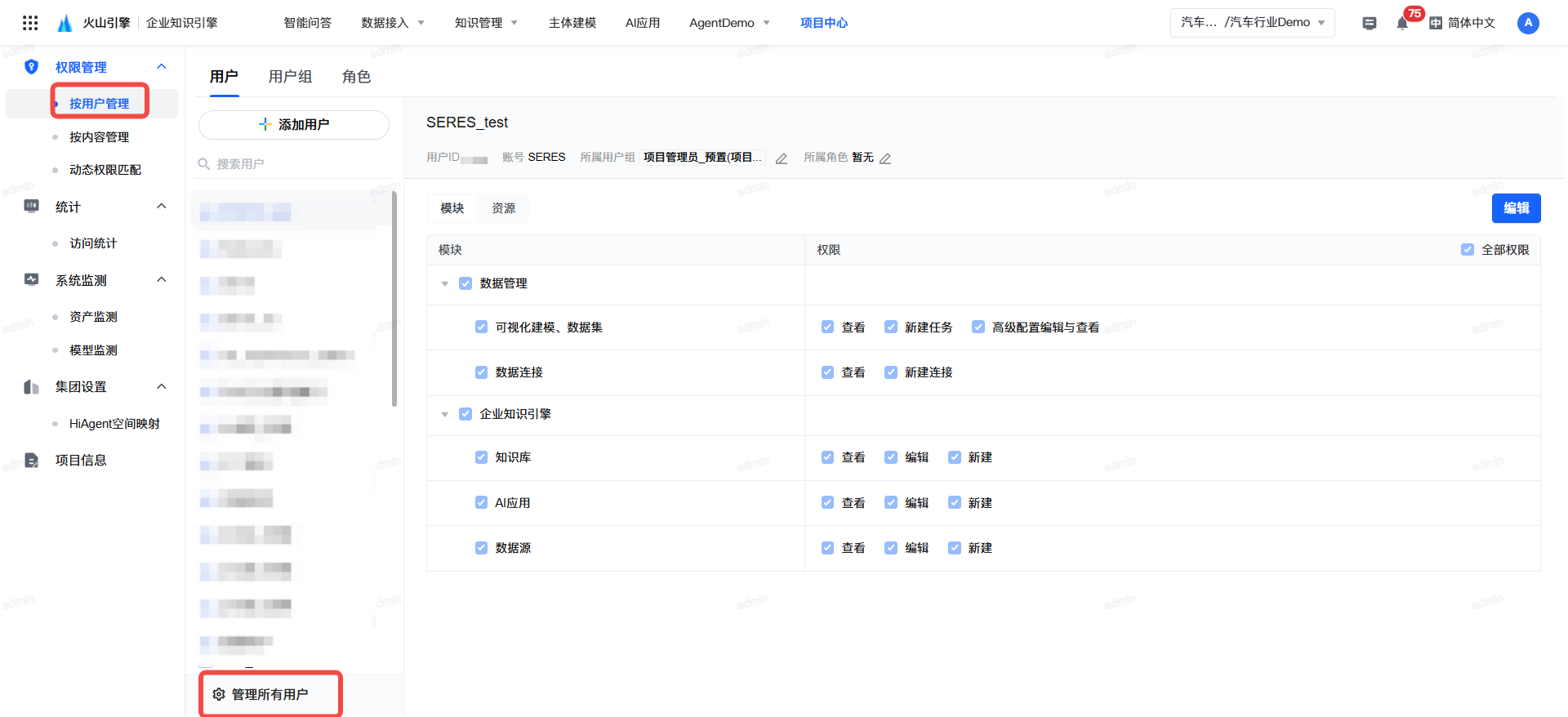Click the notification bell icon

point(1401,23)
